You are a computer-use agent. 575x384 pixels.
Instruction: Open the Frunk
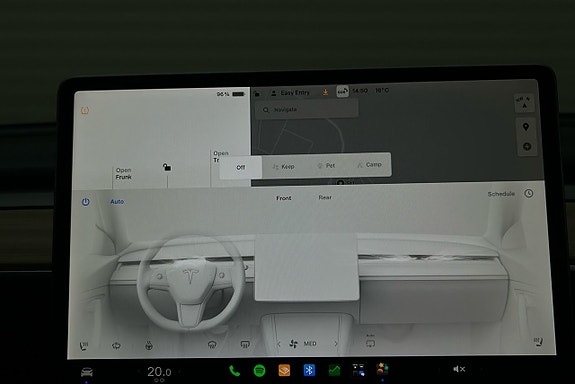tap(123, 173)
